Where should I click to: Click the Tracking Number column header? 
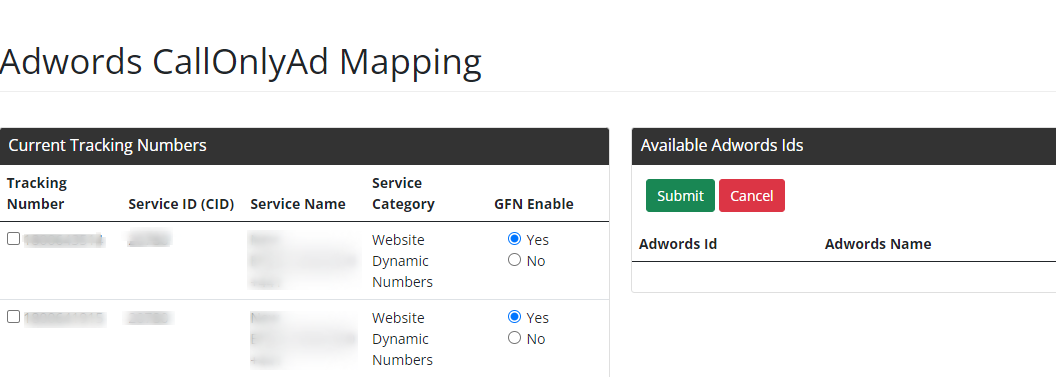tap(37, 193)
